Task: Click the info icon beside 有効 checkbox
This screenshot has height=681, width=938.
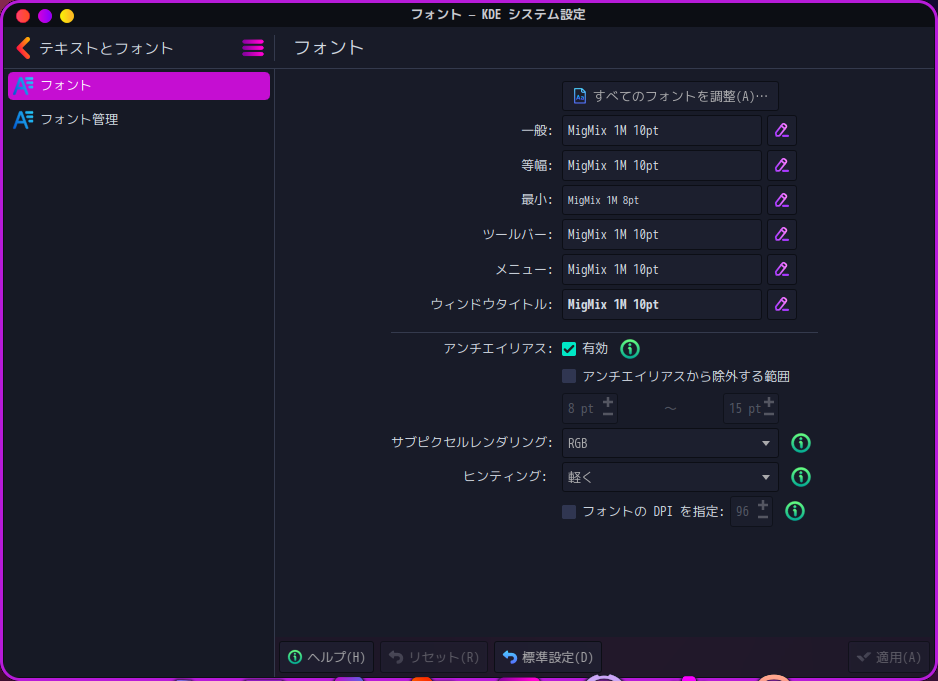Action: click(629, 348)
